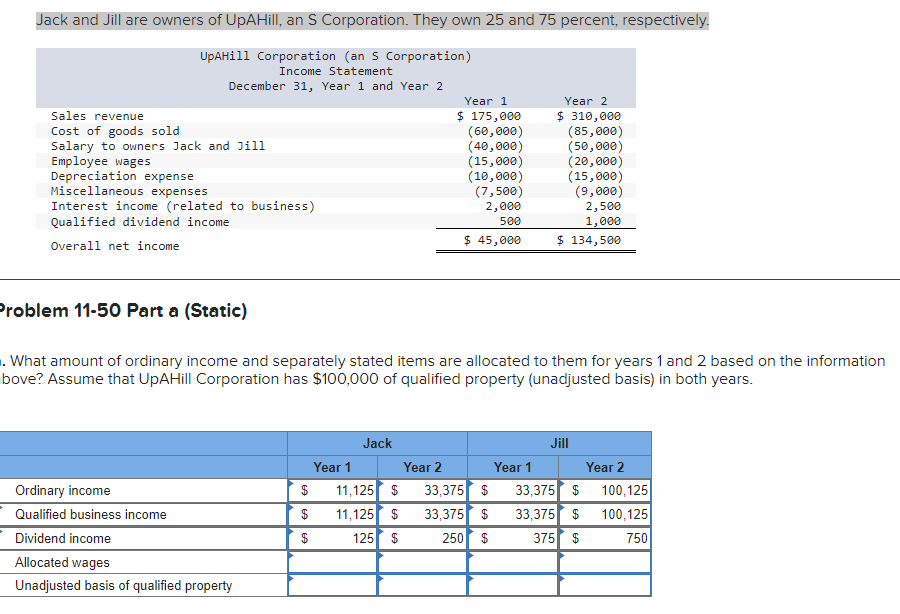
Task: Select Jack Year 1 Dividend income cell
Action: (332, 538)
